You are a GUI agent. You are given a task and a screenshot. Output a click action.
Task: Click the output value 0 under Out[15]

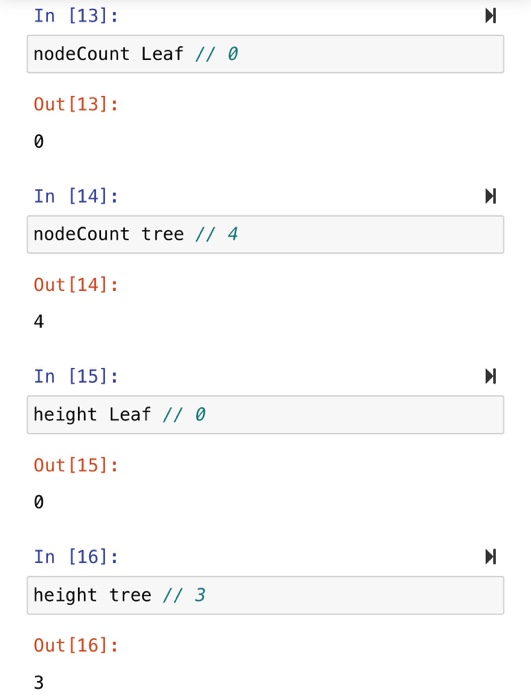(39, 502)
